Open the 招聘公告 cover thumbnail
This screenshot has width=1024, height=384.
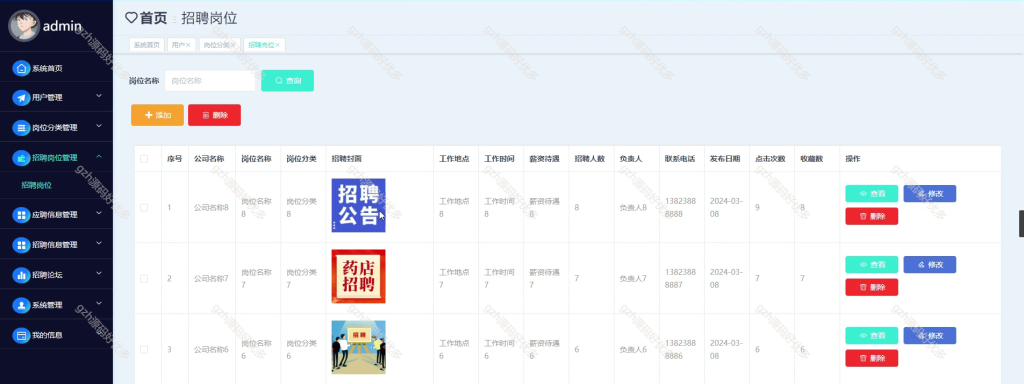pyautogui.click(x=359, y=205)
